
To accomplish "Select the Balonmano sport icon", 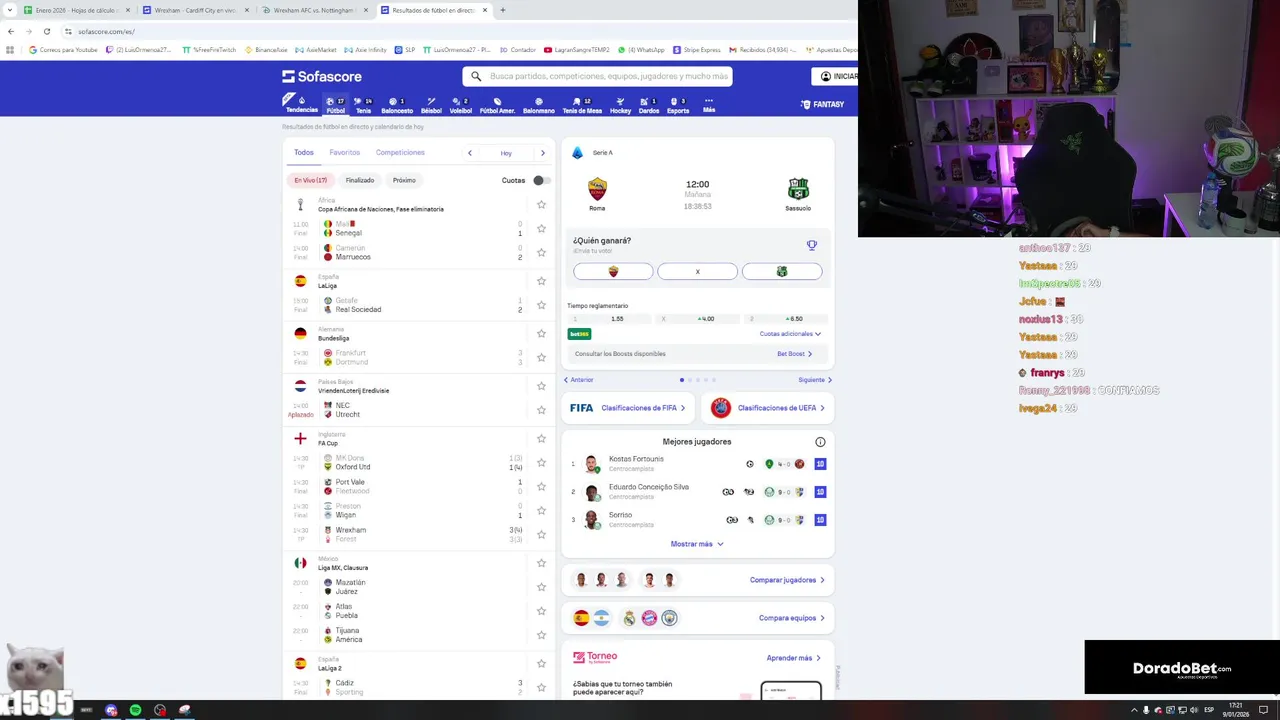I will [539, 104].
